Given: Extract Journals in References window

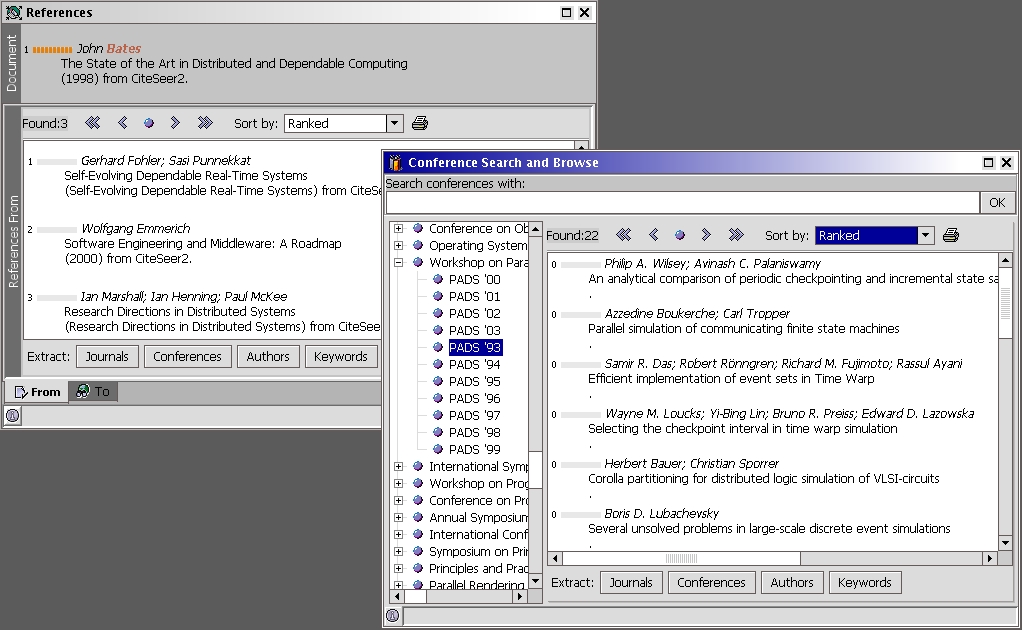Looking at the screenshot, I should 107,356.
